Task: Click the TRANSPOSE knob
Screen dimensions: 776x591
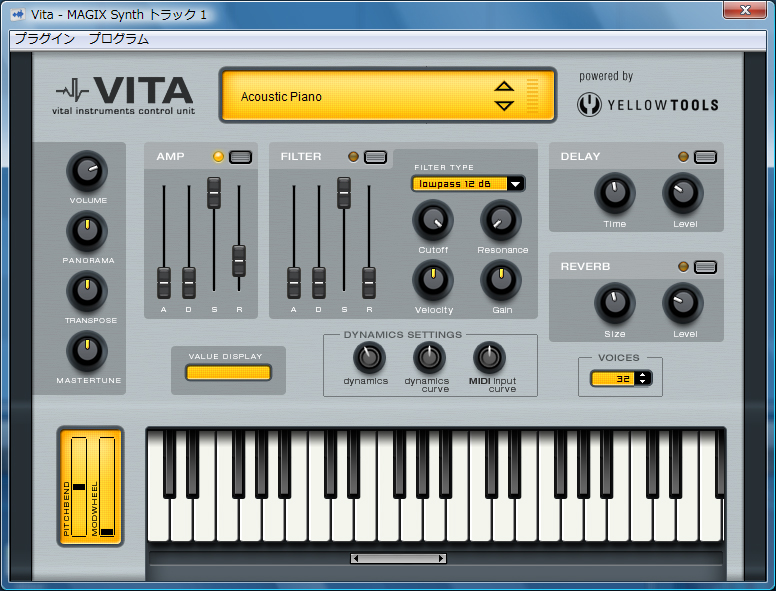Action: point(87,291)
